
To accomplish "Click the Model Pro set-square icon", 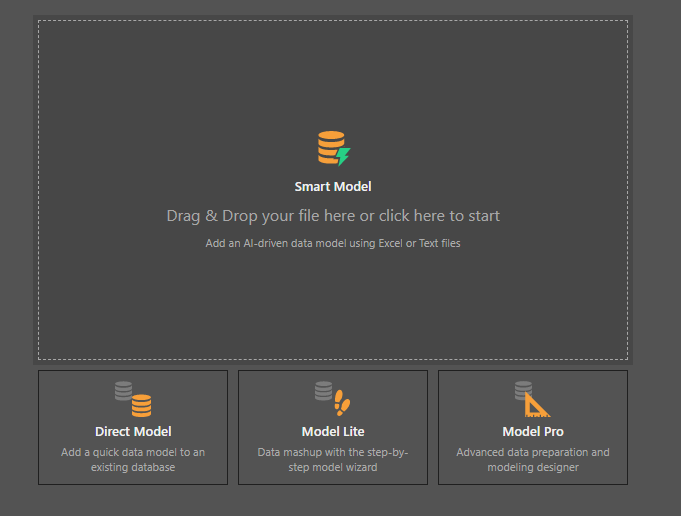I will [x=532, y=399].
